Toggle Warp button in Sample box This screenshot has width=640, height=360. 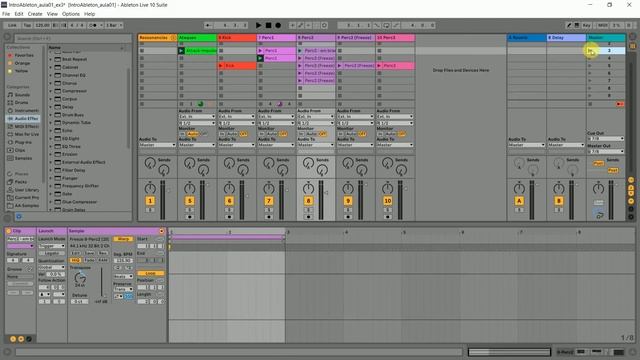pos(123,239)
